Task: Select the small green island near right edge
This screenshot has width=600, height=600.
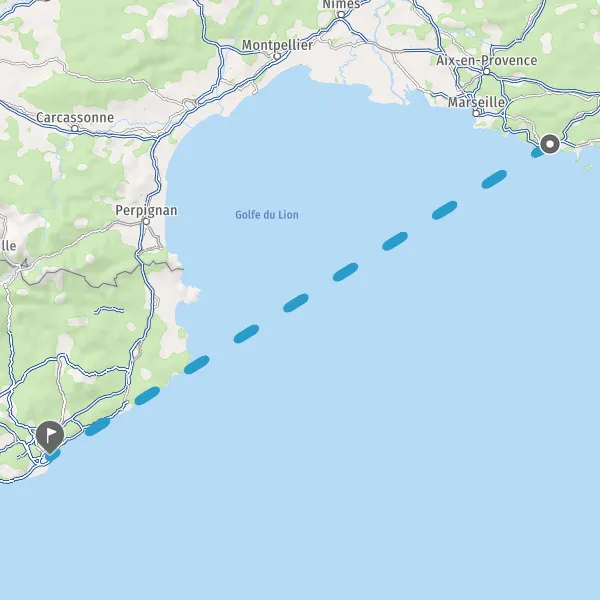Action: [x=588, y=166]
